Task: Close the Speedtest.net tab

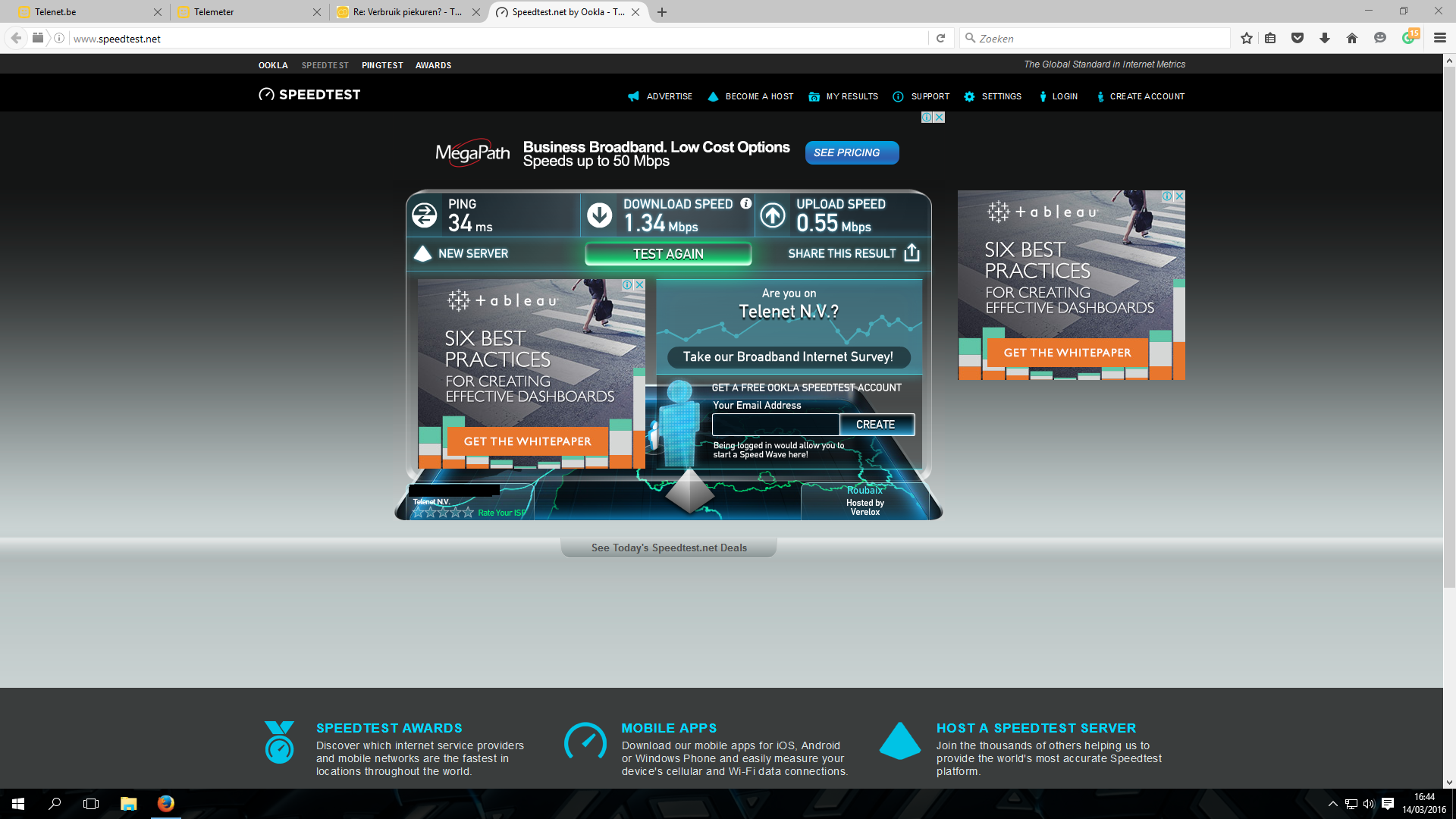Action: 635,12
